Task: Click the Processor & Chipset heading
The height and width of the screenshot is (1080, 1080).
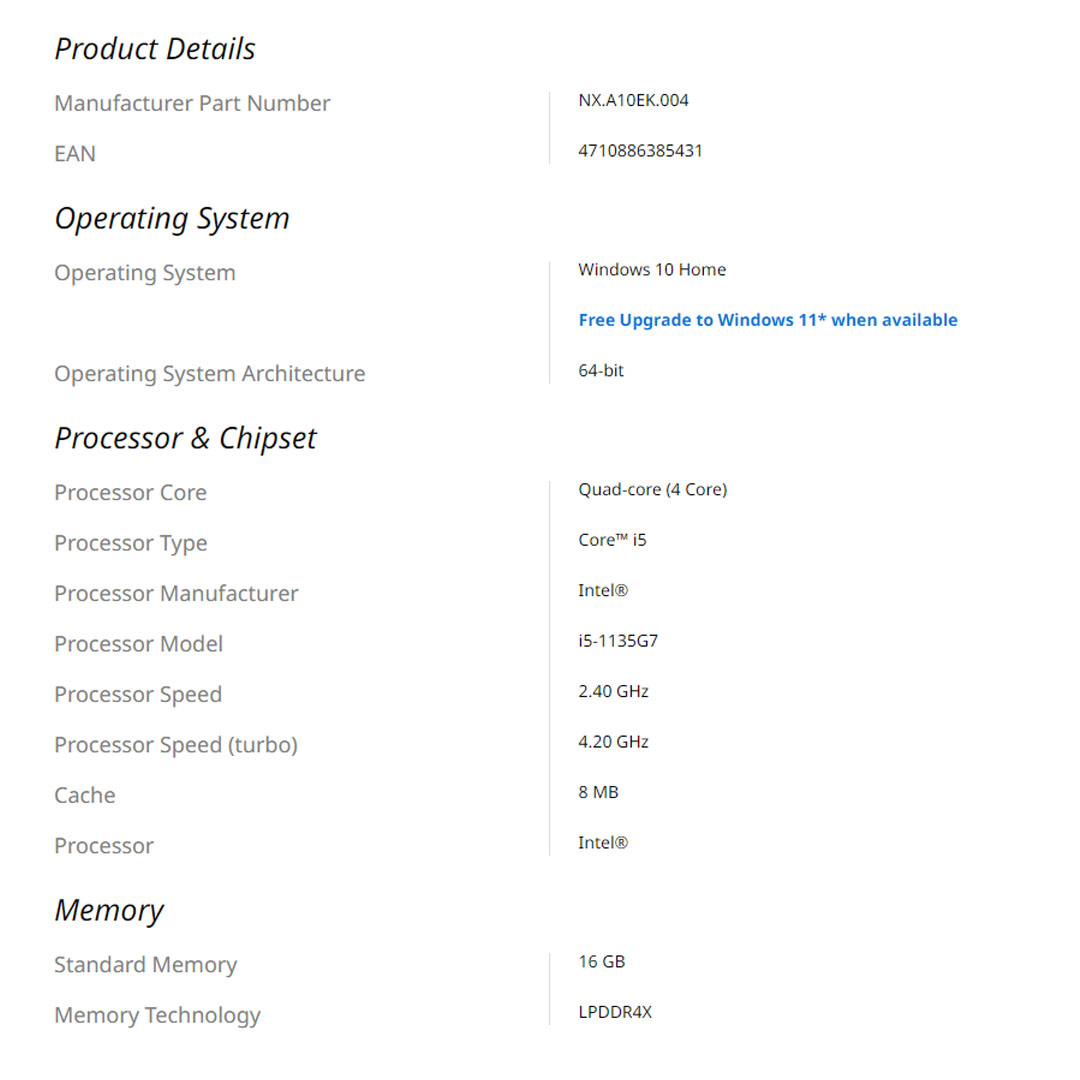Action: [x=185, y=438]
